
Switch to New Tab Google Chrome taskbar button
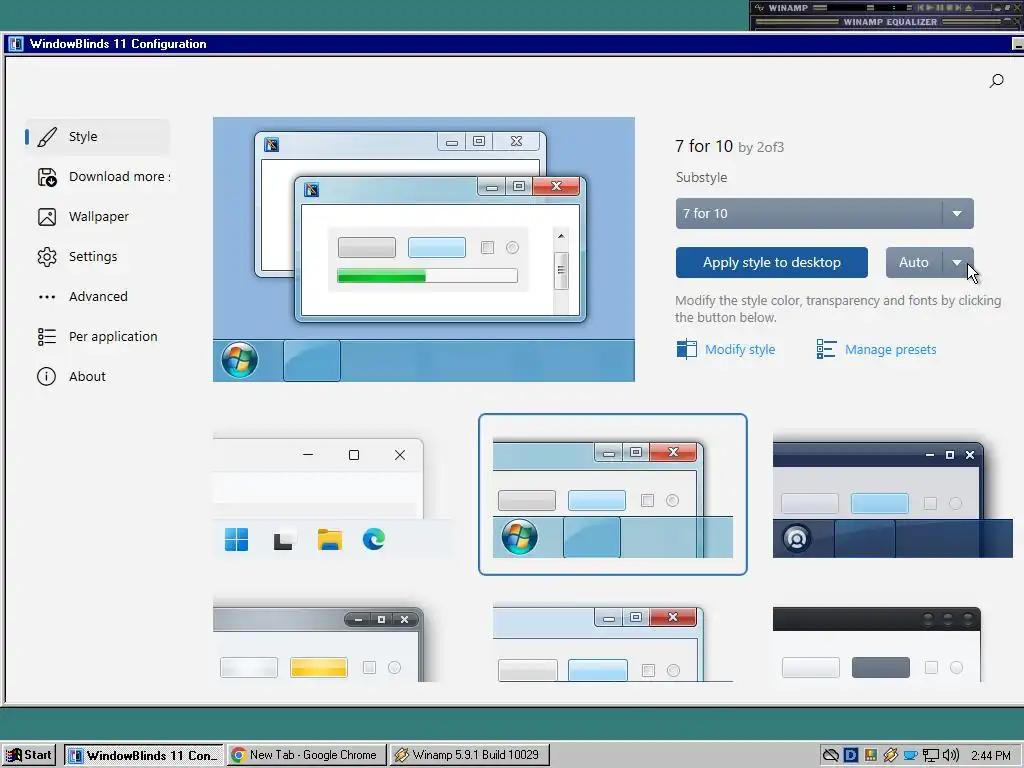tap(306, 756)
